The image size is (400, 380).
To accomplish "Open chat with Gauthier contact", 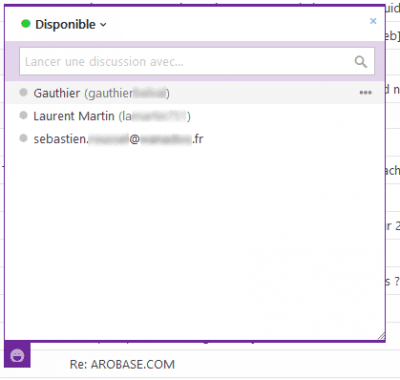I will point(195,93).
